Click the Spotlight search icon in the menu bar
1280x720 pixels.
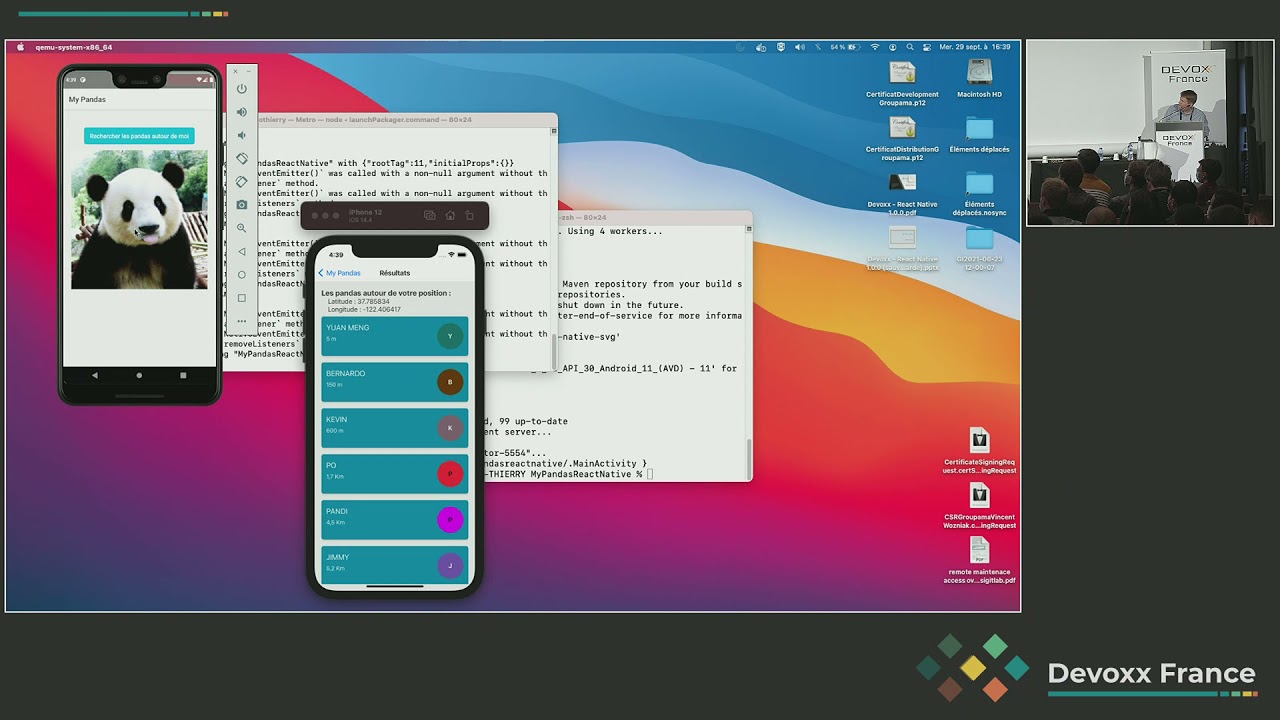click(910, 47)
